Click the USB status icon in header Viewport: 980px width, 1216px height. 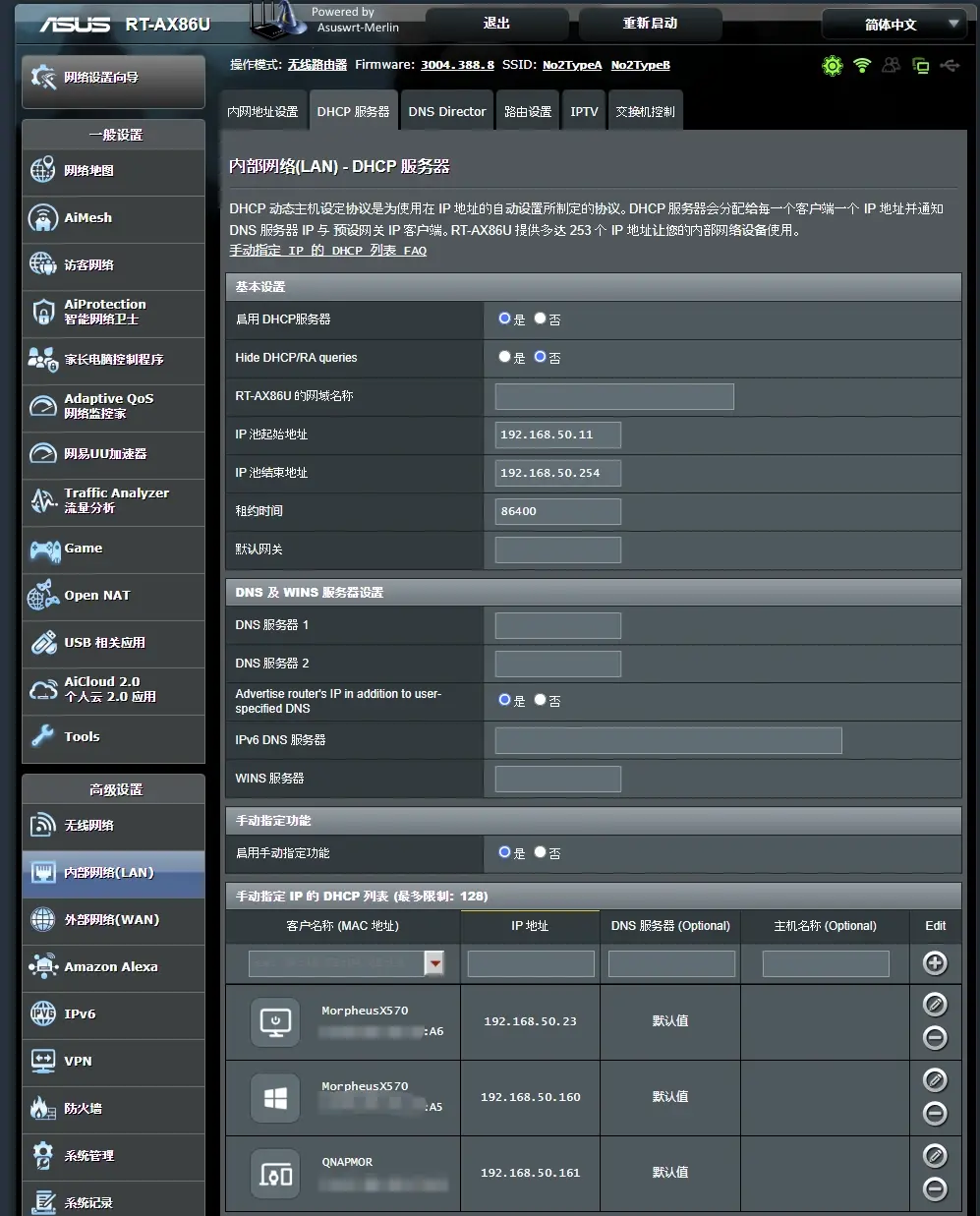950,65
